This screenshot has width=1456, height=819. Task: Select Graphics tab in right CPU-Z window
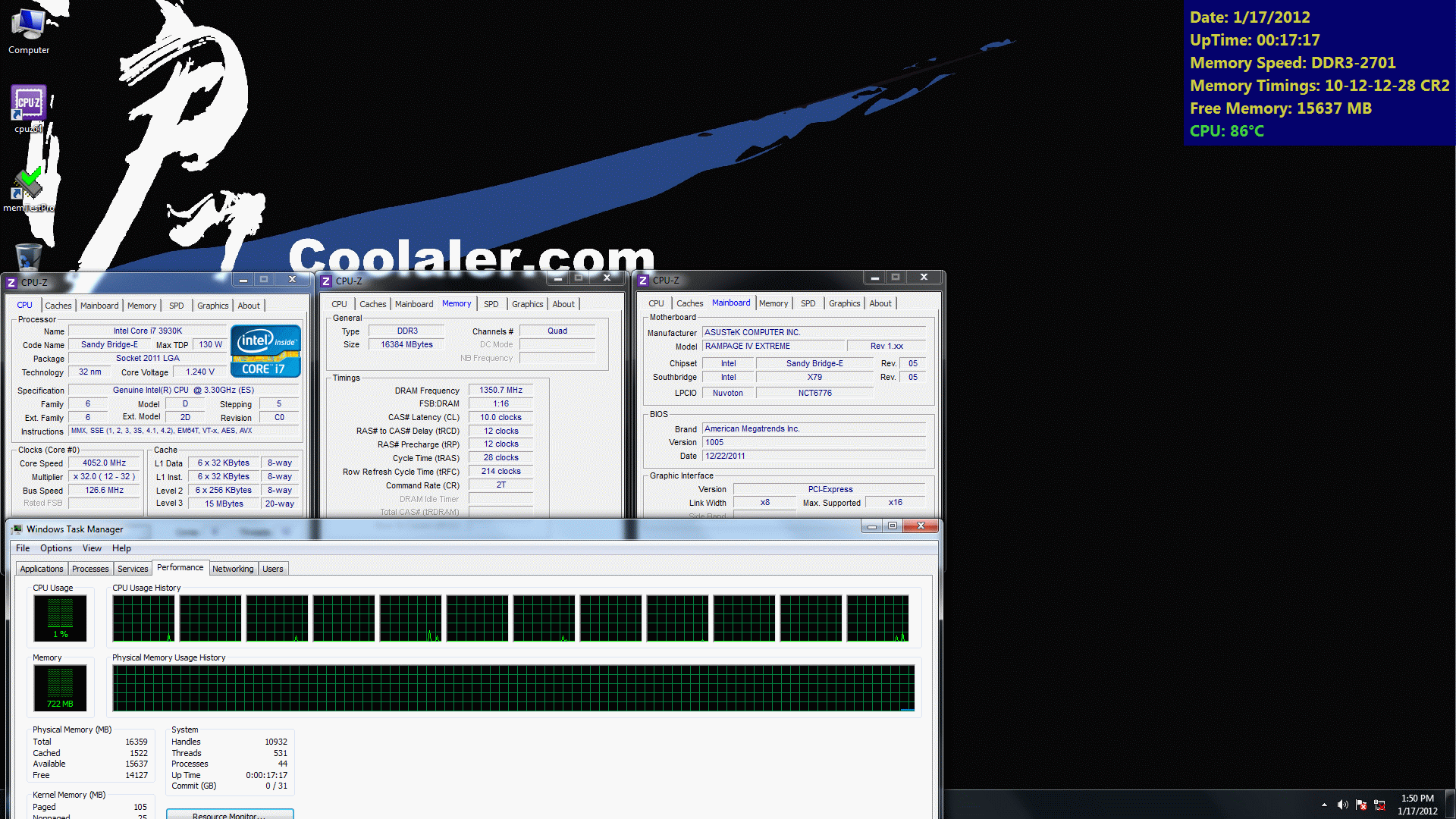[844, 303]
